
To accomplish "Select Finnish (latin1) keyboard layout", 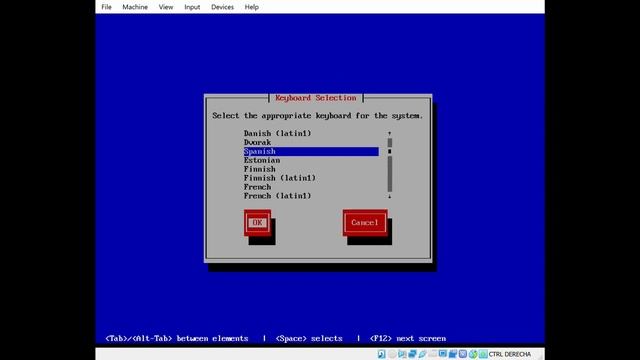I will tap(280, 178).
